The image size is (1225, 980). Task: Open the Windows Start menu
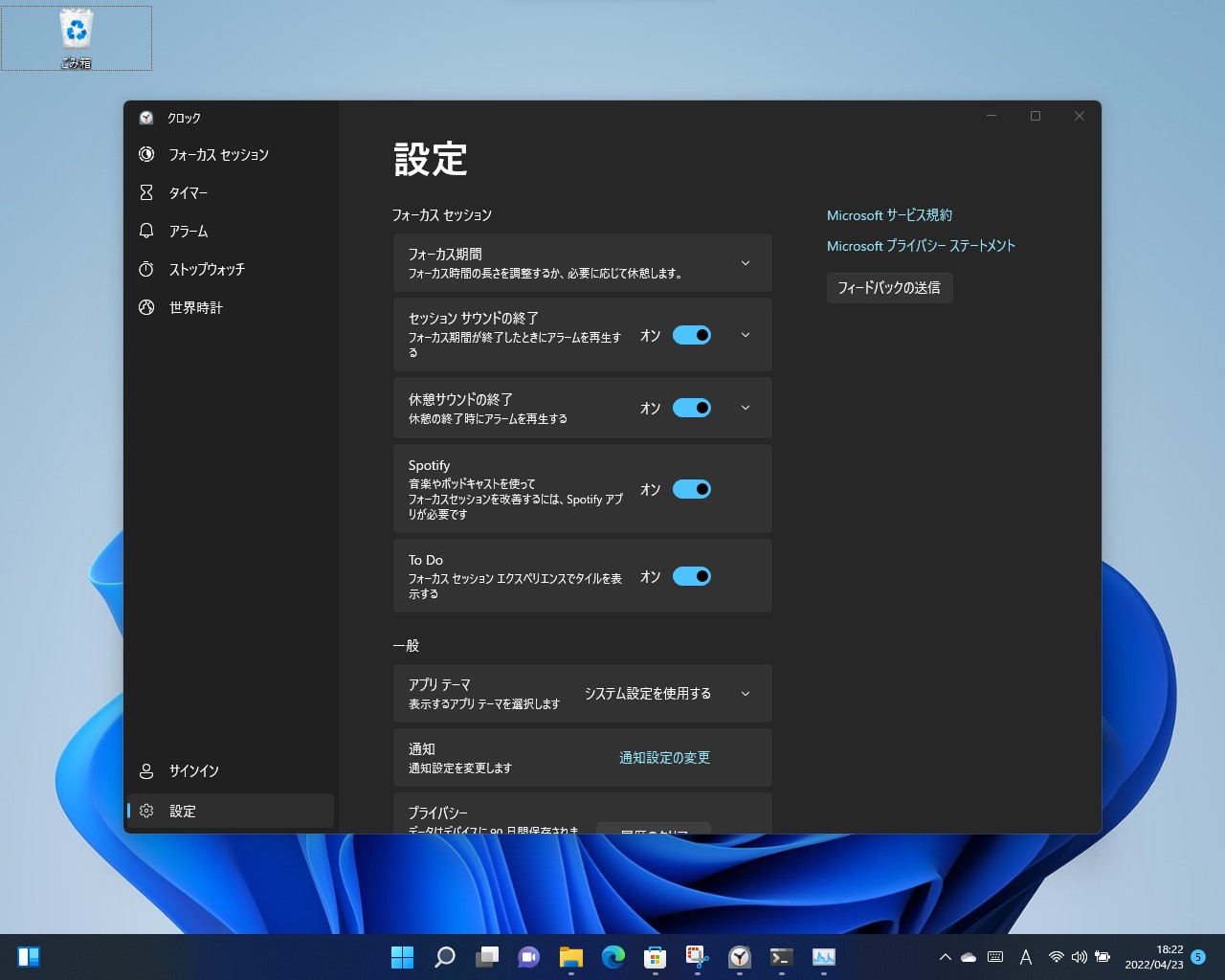(402, 956)
